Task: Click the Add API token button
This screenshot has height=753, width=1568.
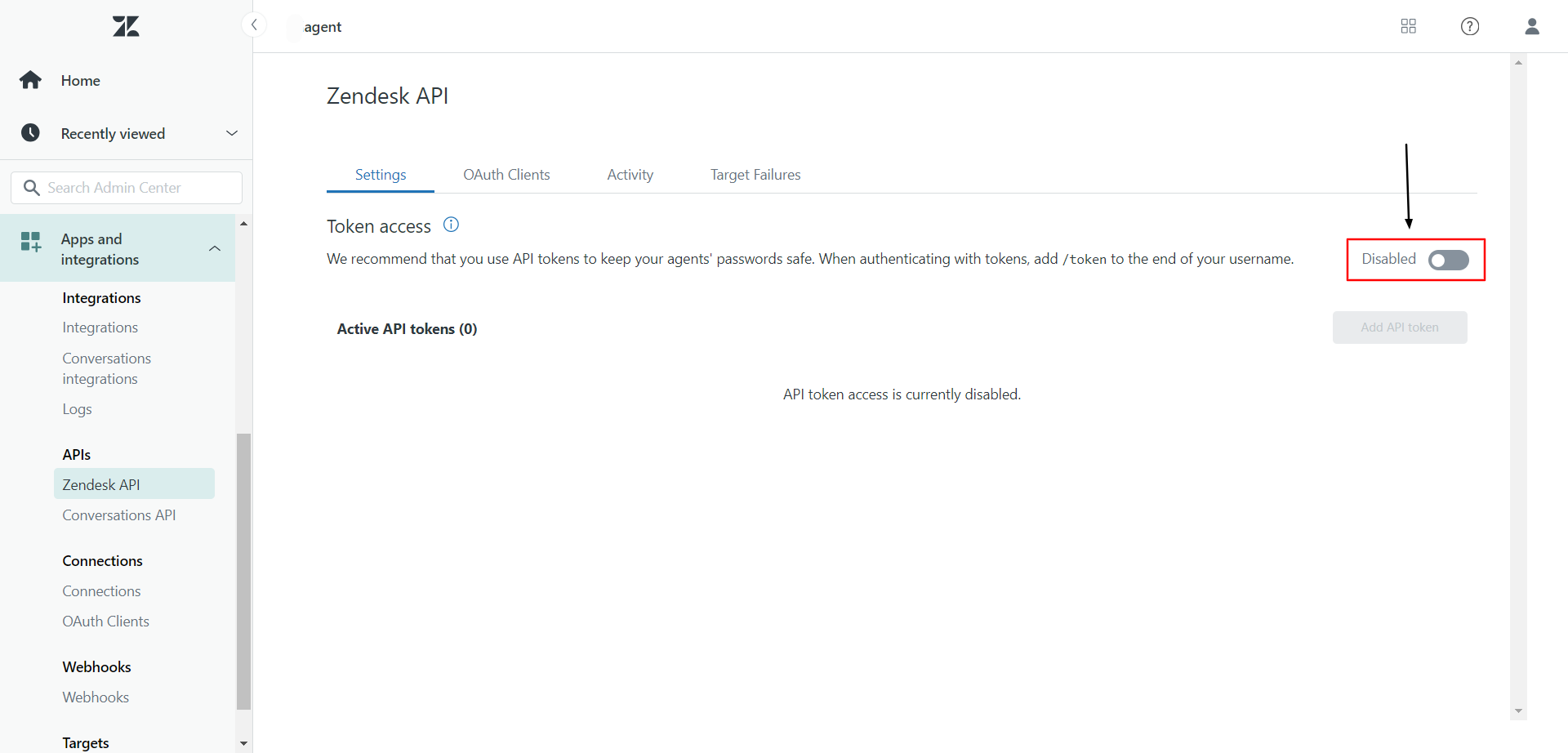Action: 1400,327
